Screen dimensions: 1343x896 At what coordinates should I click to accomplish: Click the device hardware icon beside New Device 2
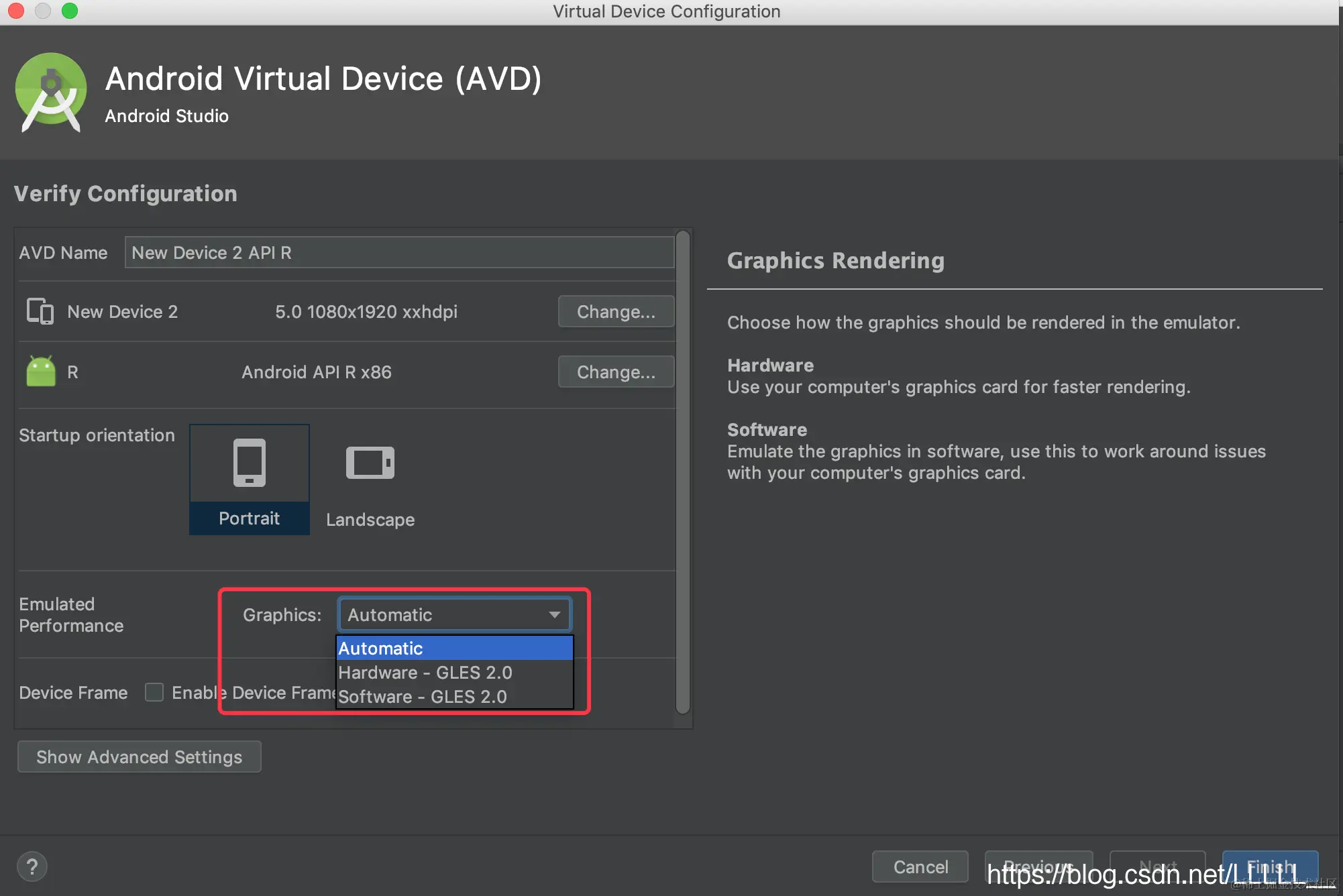[x=40, y=311]
